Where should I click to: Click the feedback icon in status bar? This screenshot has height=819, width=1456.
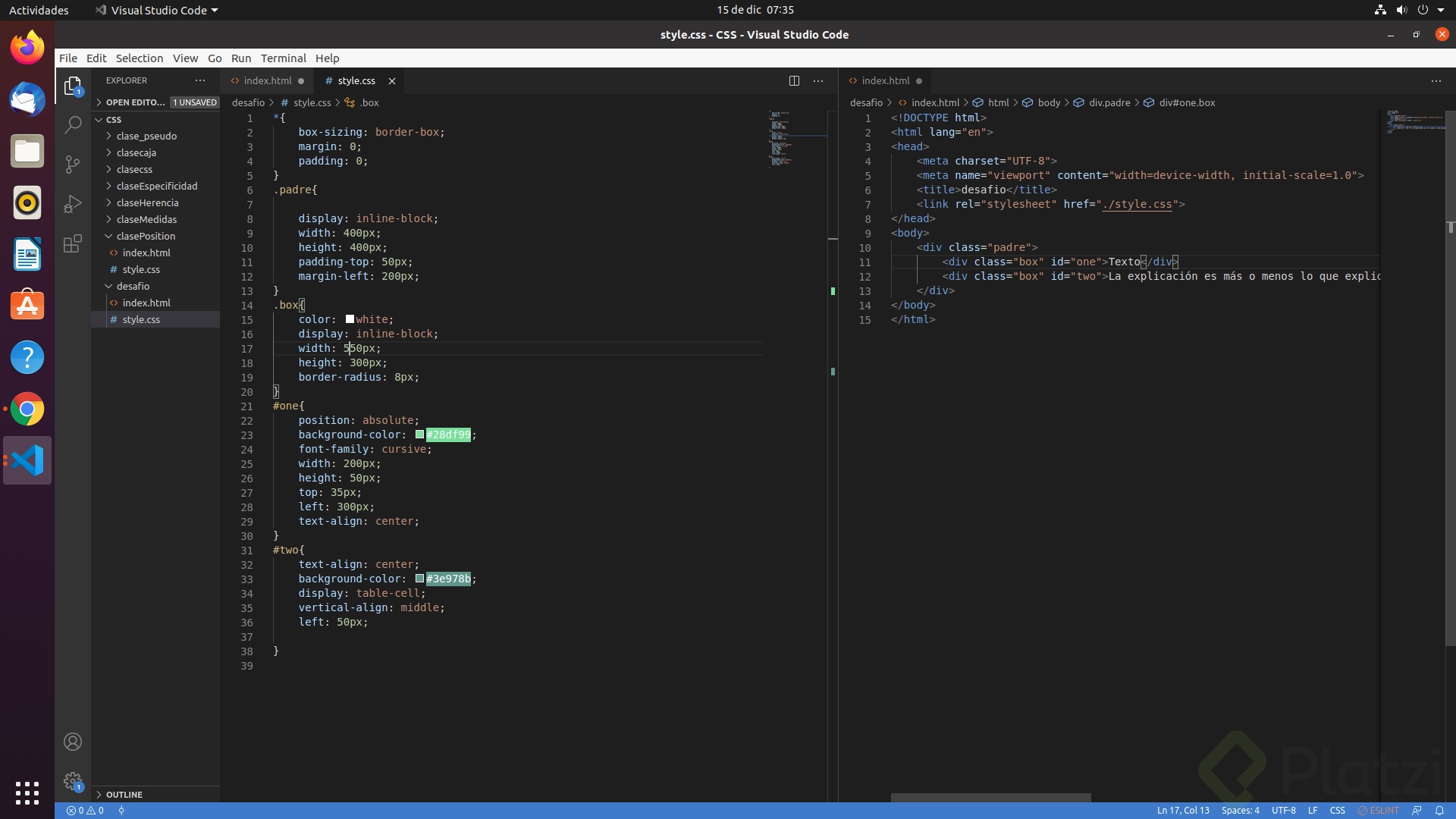[1417, 811]
